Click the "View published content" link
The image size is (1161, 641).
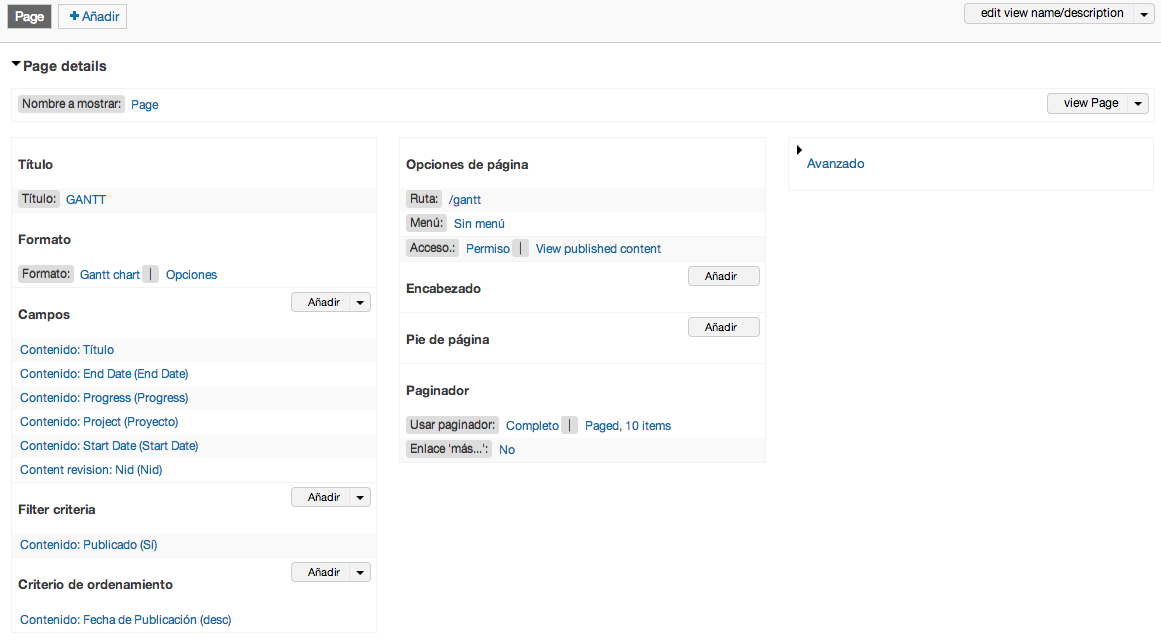(x=597, y=248)
